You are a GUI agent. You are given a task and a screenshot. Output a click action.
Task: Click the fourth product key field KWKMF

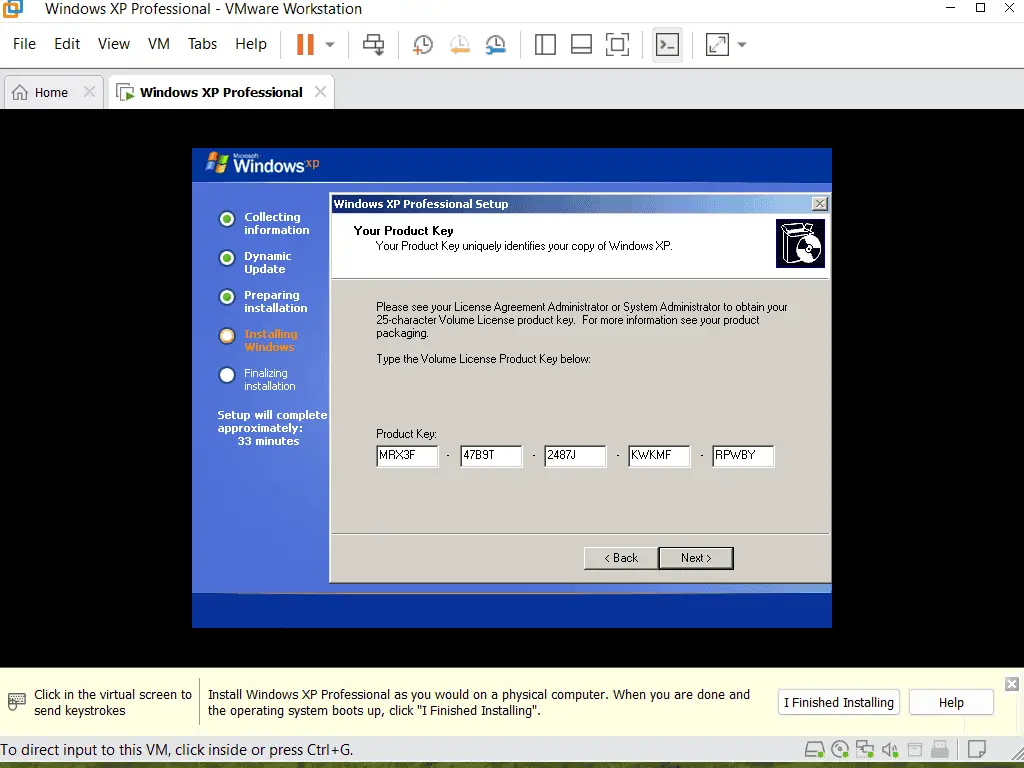click(x=659, y=456)
